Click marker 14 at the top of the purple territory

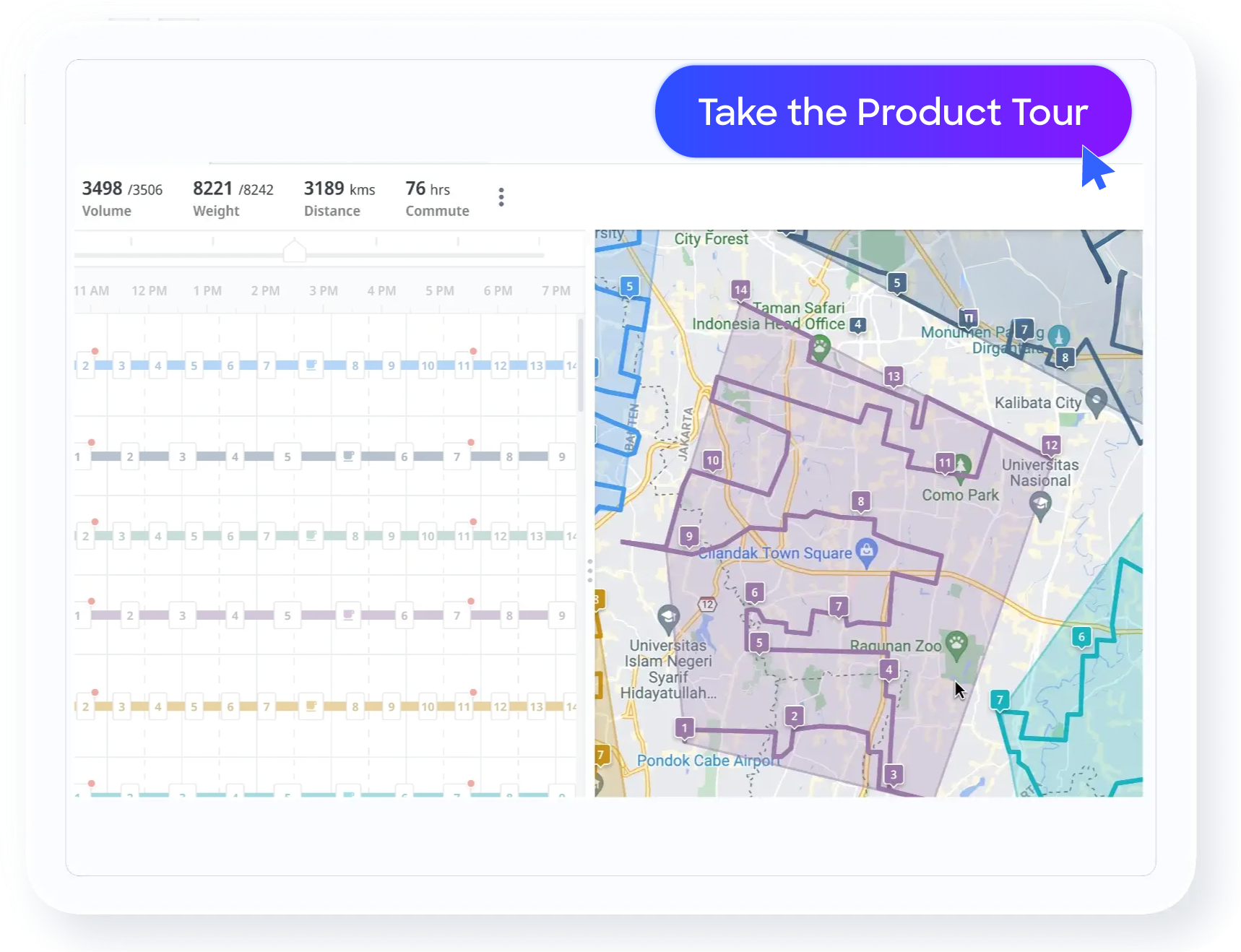click(x=740, y=289)
